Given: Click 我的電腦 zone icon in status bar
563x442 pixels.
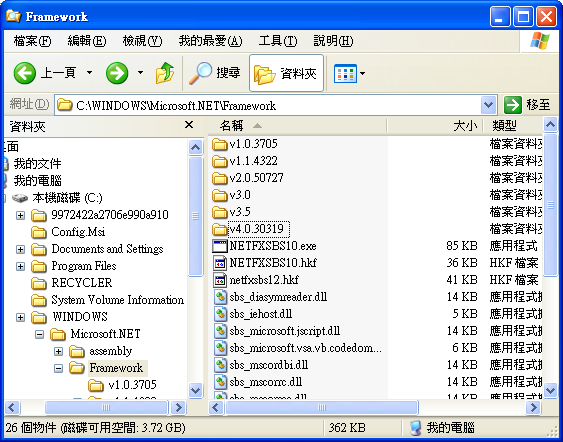Looking at the screenshot, I should (415, 428).
